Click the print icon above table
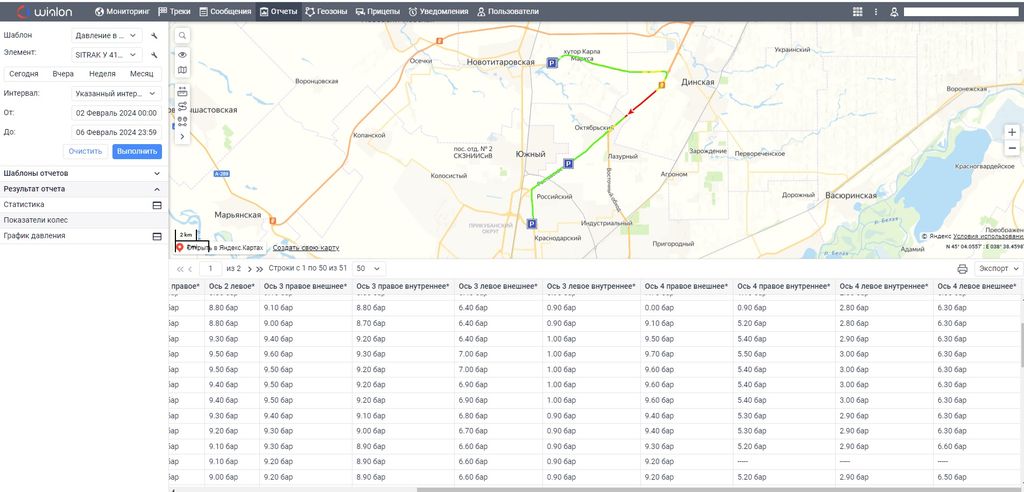 pos(962,269)
